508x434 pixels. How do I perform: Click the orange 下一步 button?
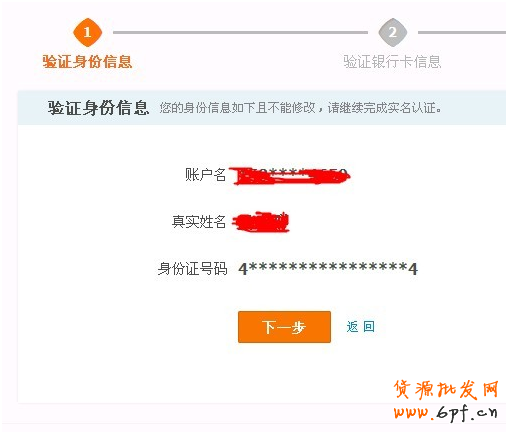284,327
